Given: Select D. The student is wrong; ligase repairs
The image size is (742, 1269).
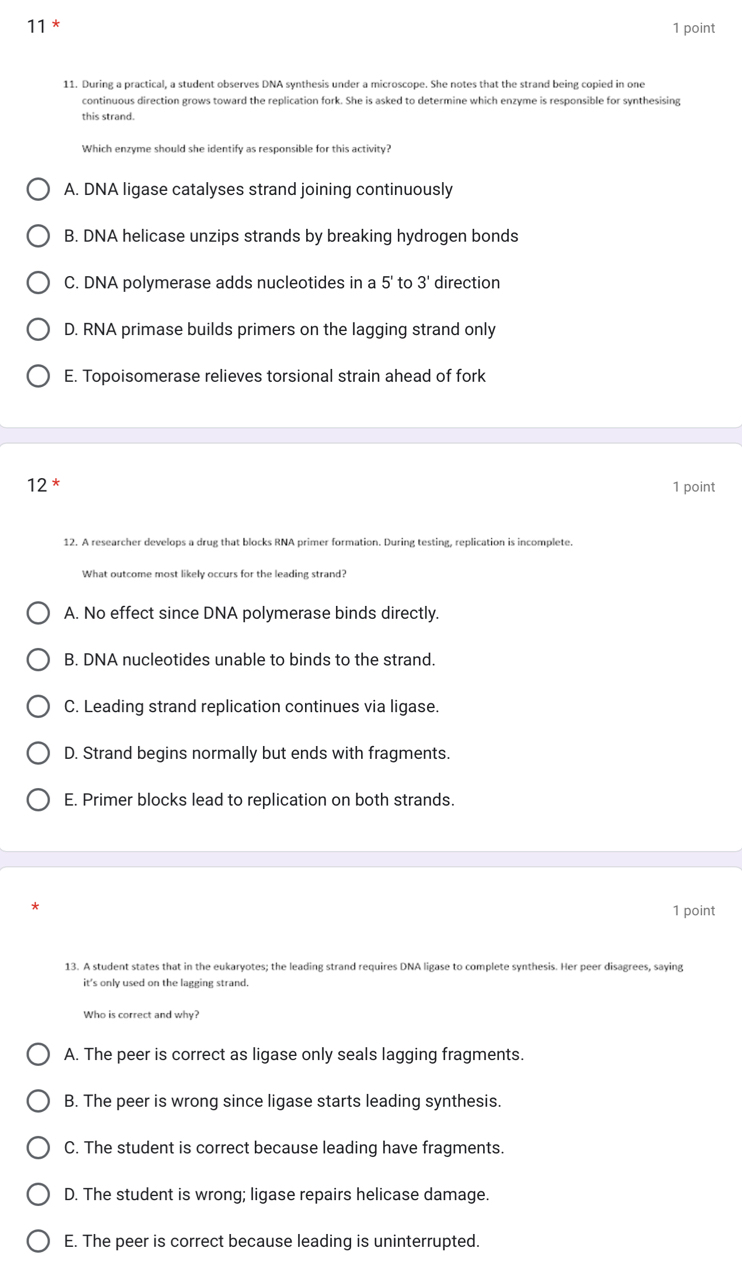Looking at the screenshot, I should (38, 1195).
